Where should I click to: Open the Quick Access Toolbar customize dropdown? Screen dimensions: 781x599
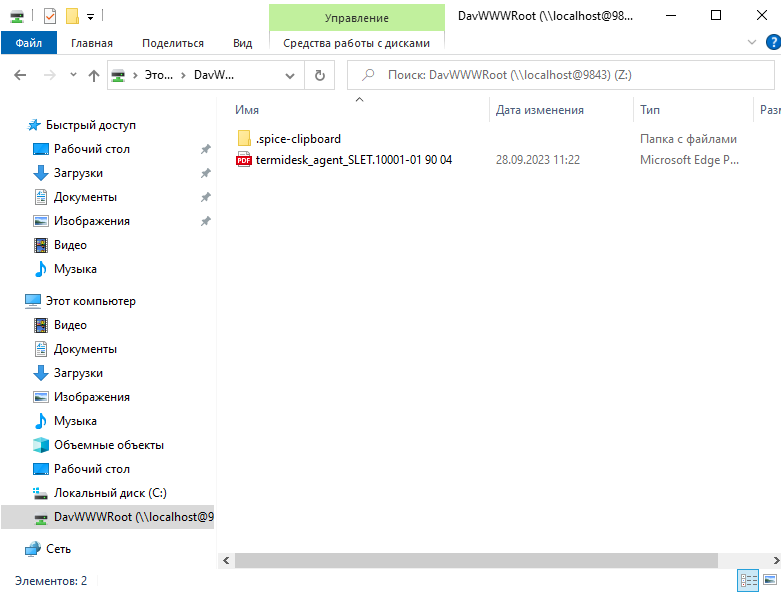(x=90, y=16)
